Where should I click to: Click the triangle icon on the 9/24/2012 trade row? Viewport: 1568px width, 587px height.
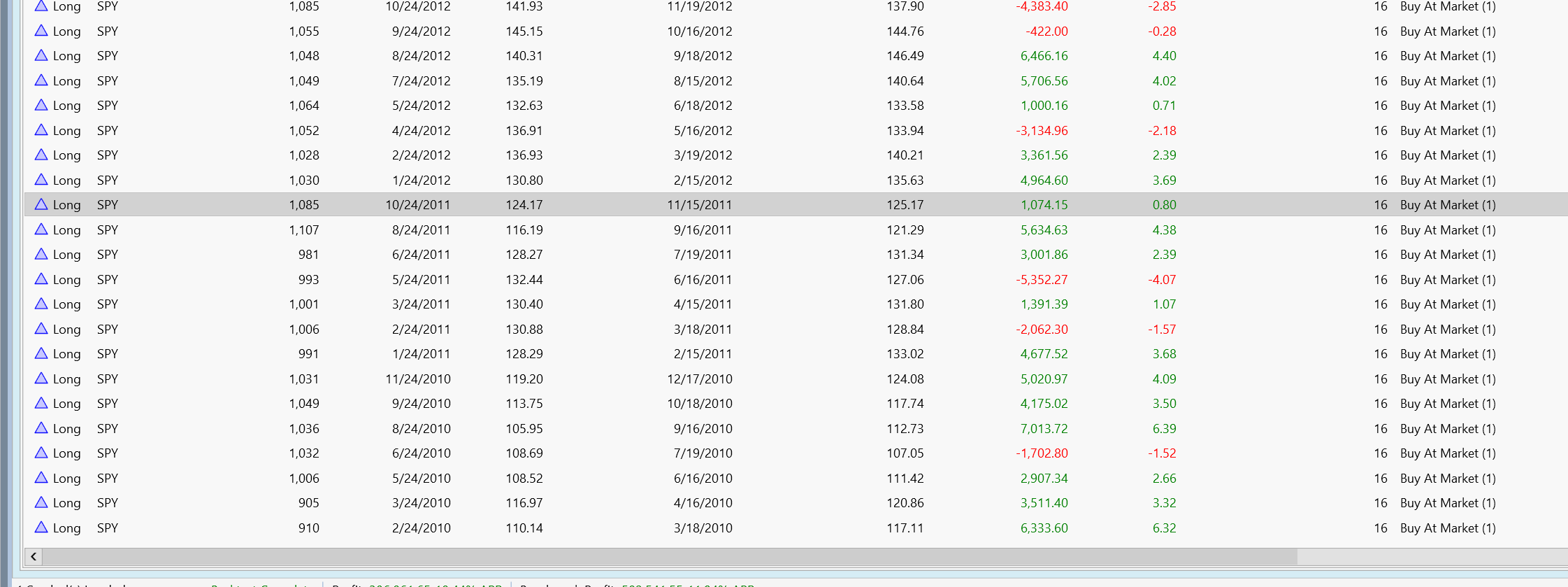click(41, 31)
